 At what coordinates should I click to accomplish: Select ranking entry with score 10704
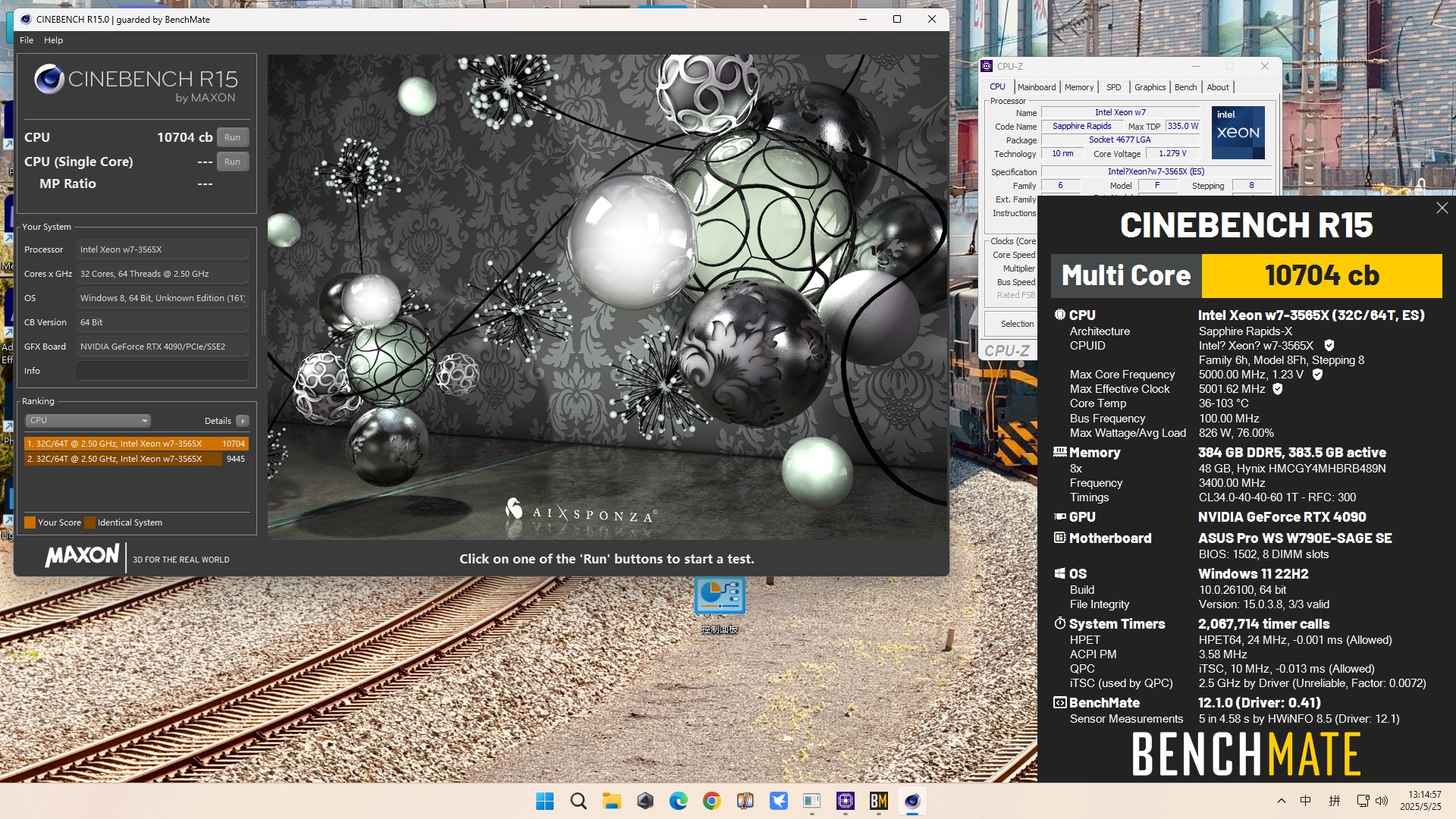tap(136, 444)
